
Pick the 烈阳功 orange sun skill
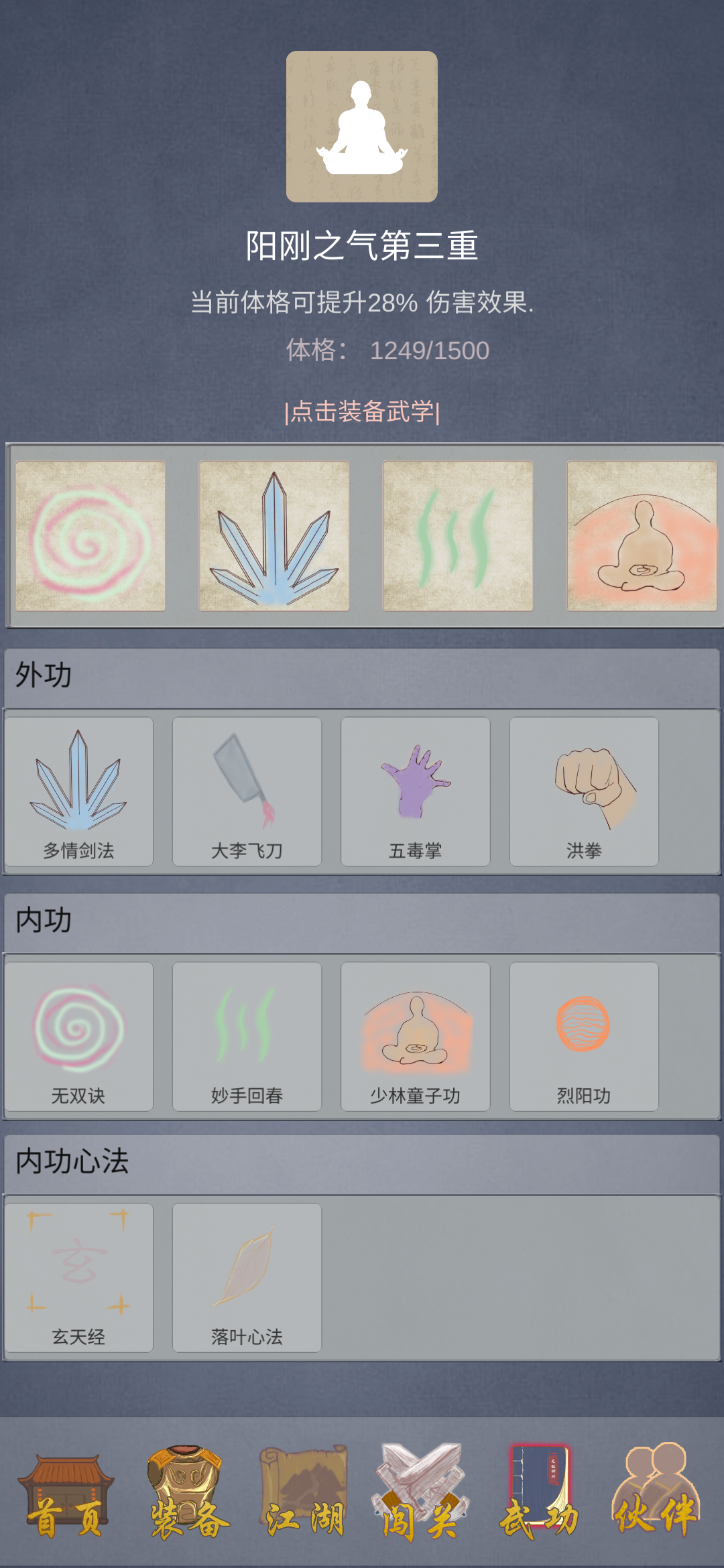point(584,1037)
